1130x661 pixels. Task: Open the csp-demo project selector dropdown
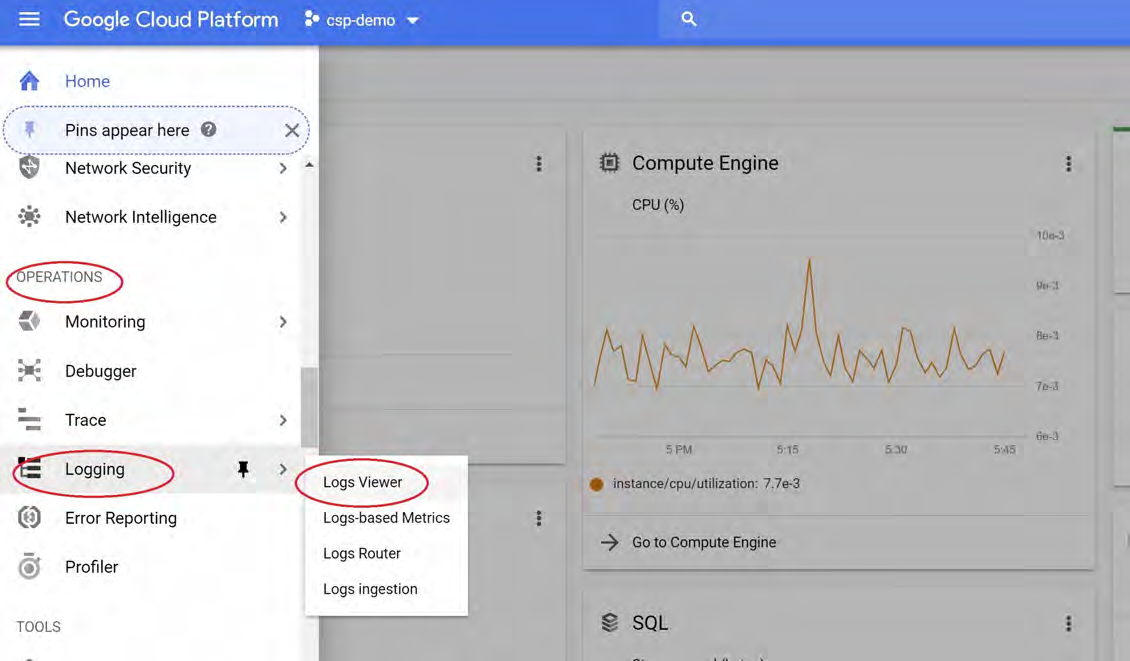(x=413, y=20)
